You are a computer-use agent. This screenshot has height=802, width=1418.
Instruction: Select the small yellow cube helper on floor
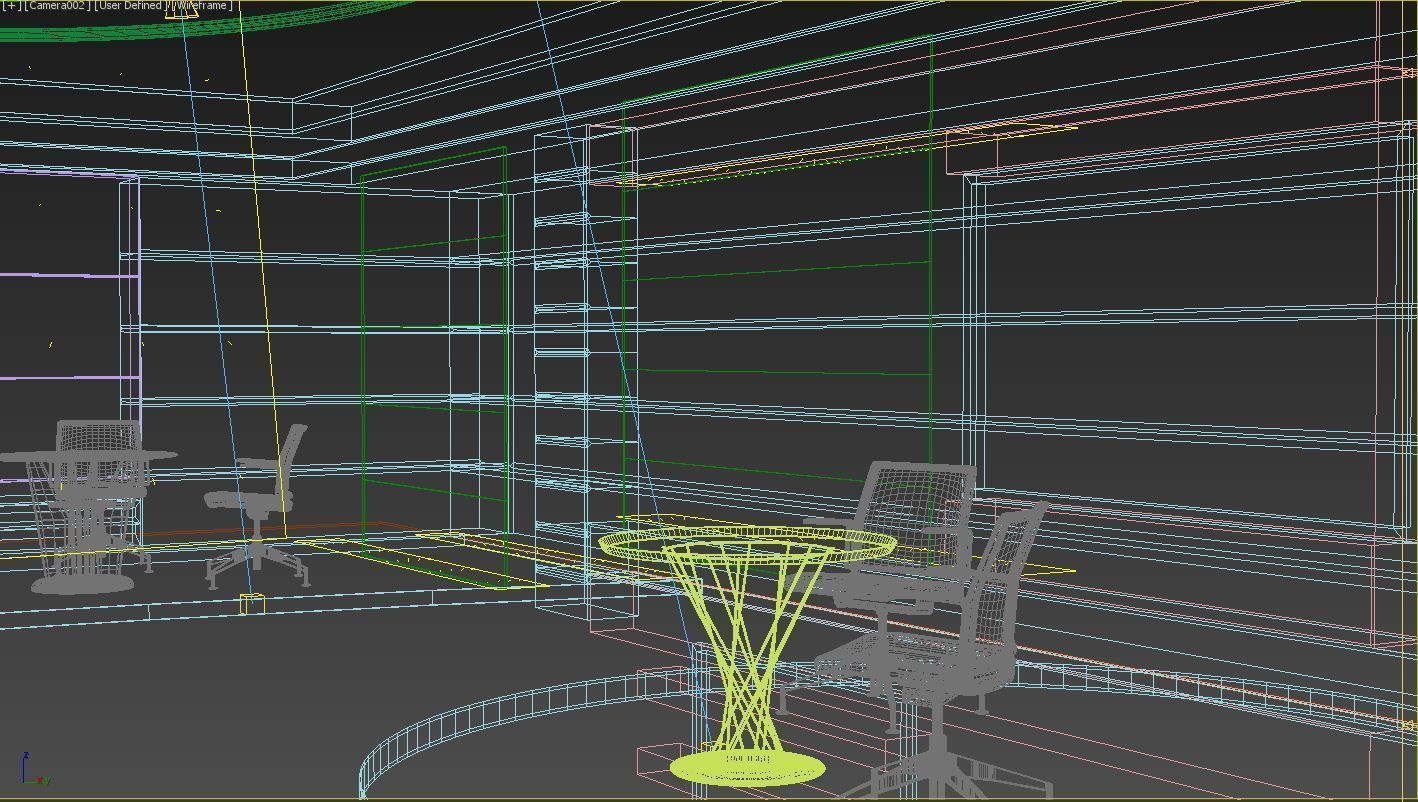(252, 603)
